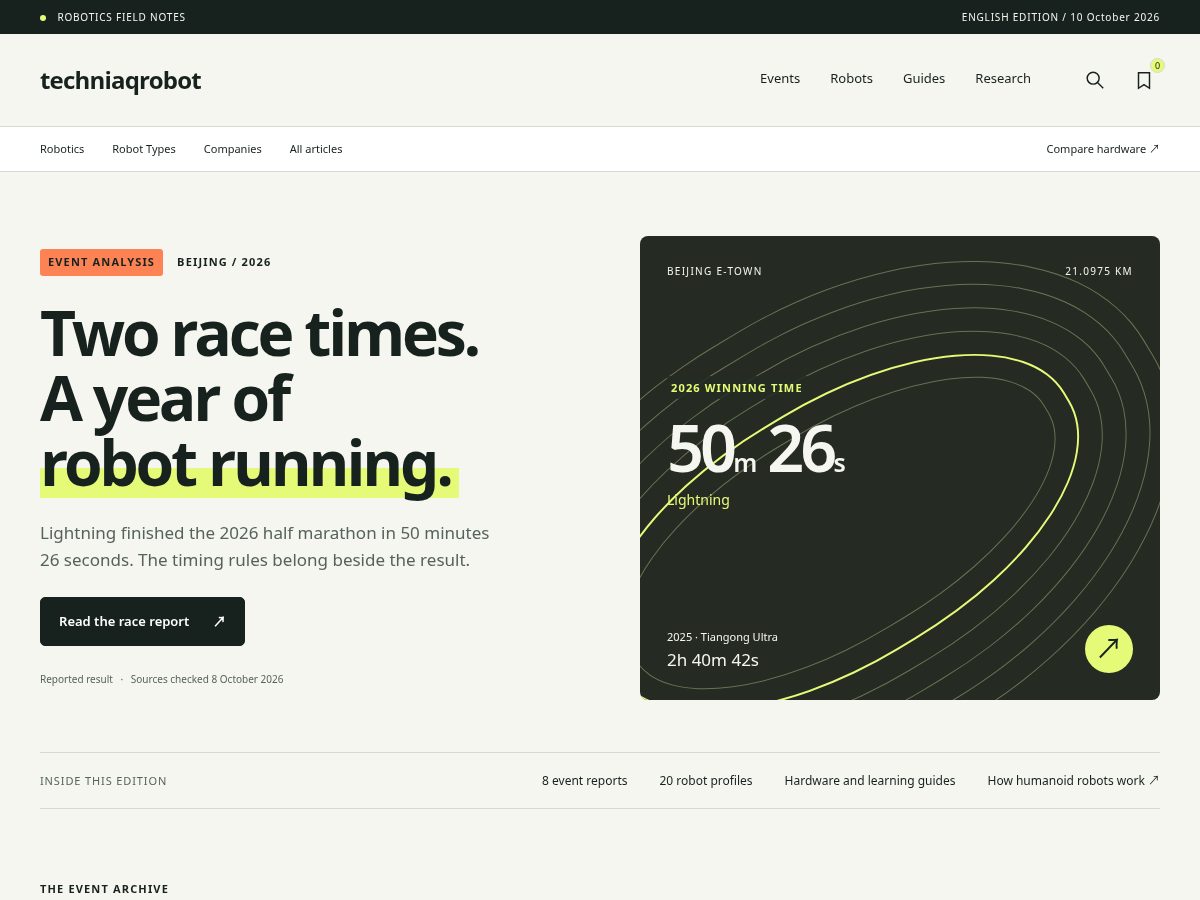
Task: Click the Read the race report button
Action: 142,621
